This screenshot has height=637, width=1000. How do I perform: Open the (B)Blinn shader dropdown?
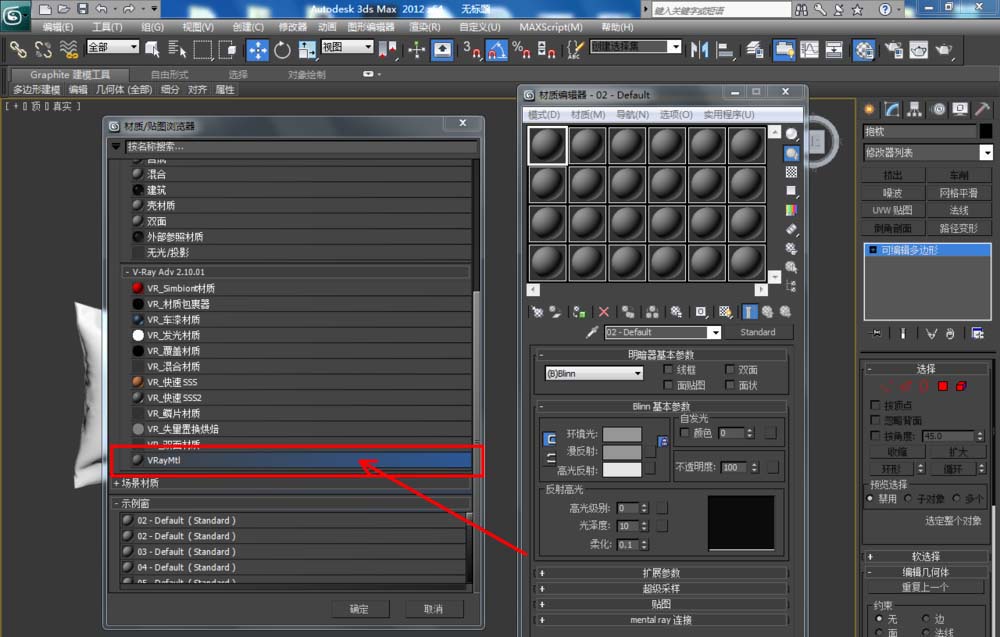[x=594, y=374]
